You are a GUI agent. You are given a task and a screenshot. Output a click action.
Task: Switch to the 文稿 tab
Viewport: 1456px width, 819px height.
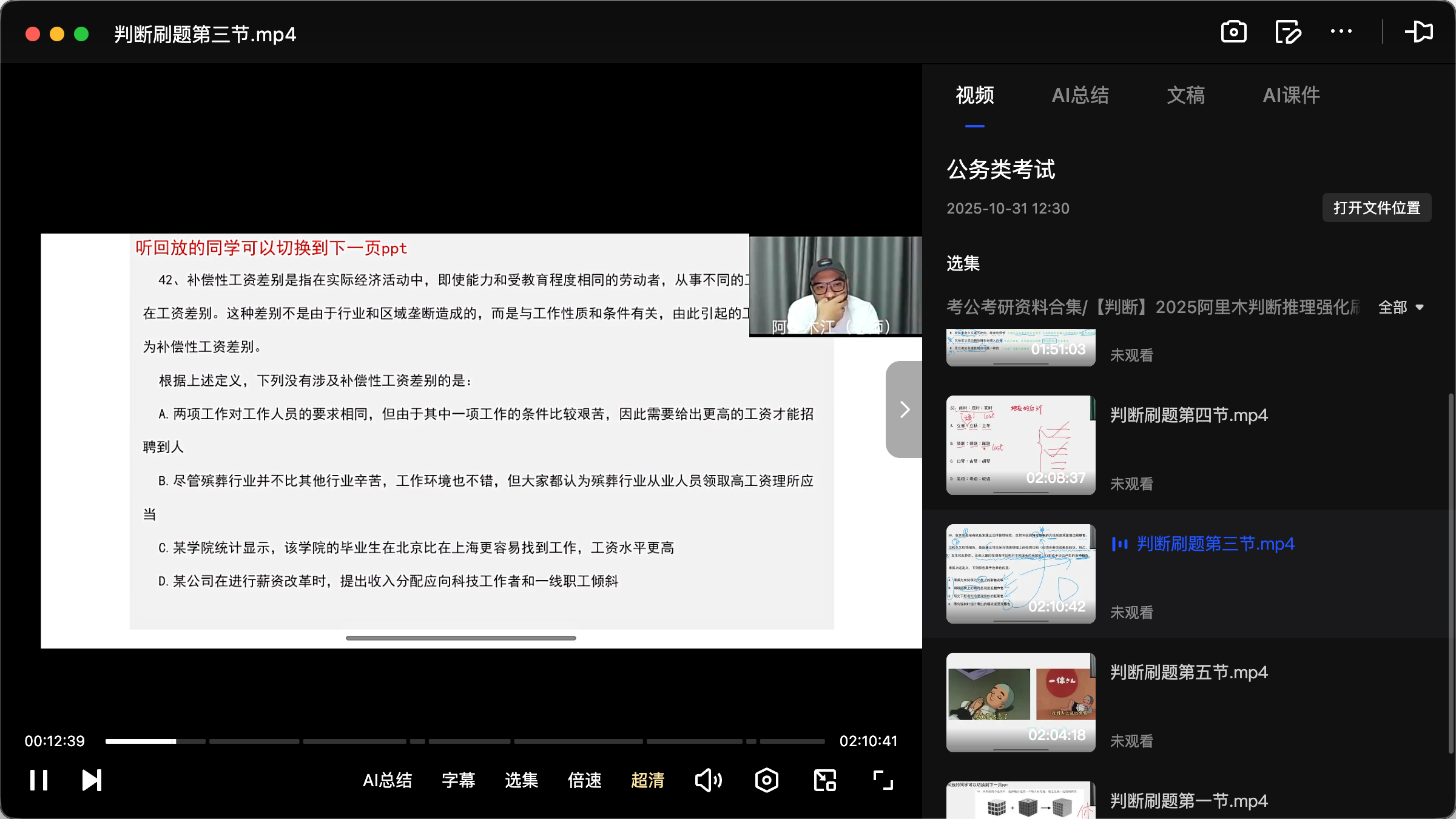pos(1185,95)
